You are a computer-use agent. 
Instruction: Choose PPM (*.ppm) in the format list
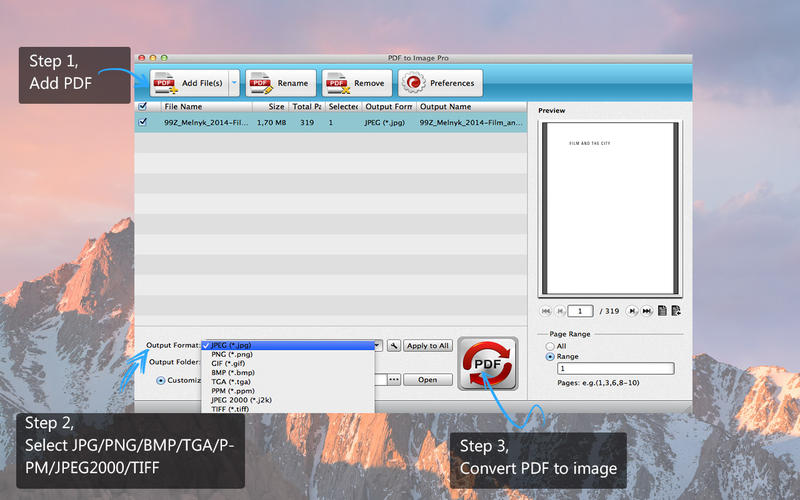pos(288,391)
